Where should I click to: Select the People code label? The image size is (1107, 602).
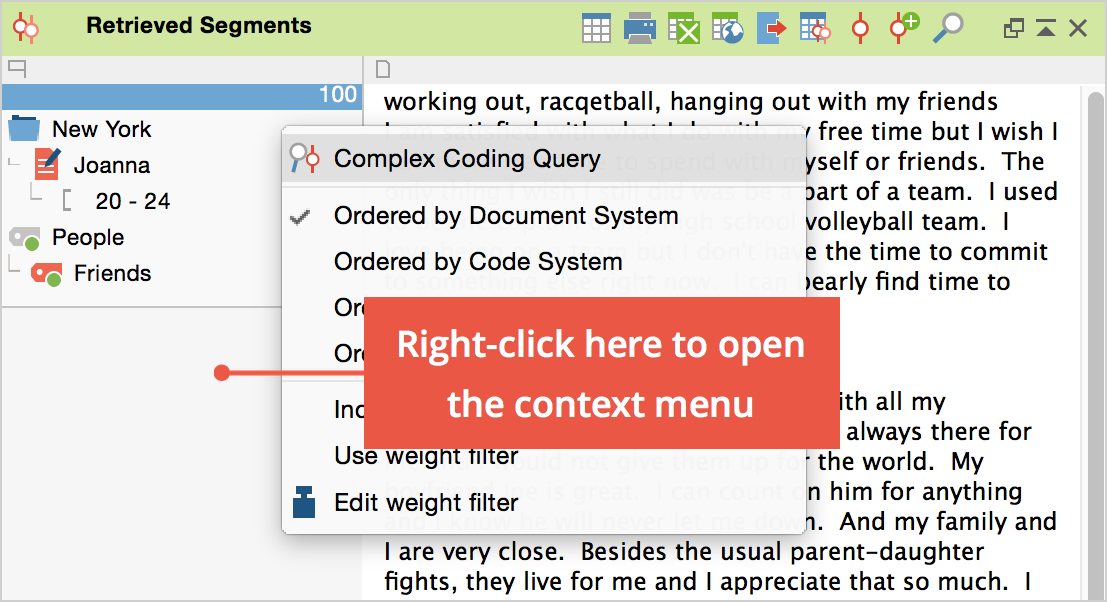coord(88,238)
